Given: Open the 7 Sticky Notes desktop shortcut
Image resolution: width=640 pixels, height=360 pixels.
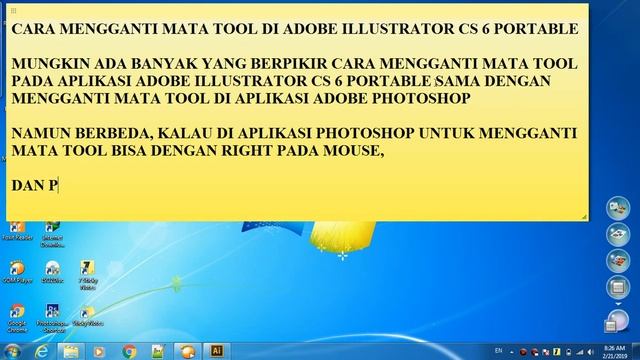Looking at the screenshot, I should tap(87, 276).
